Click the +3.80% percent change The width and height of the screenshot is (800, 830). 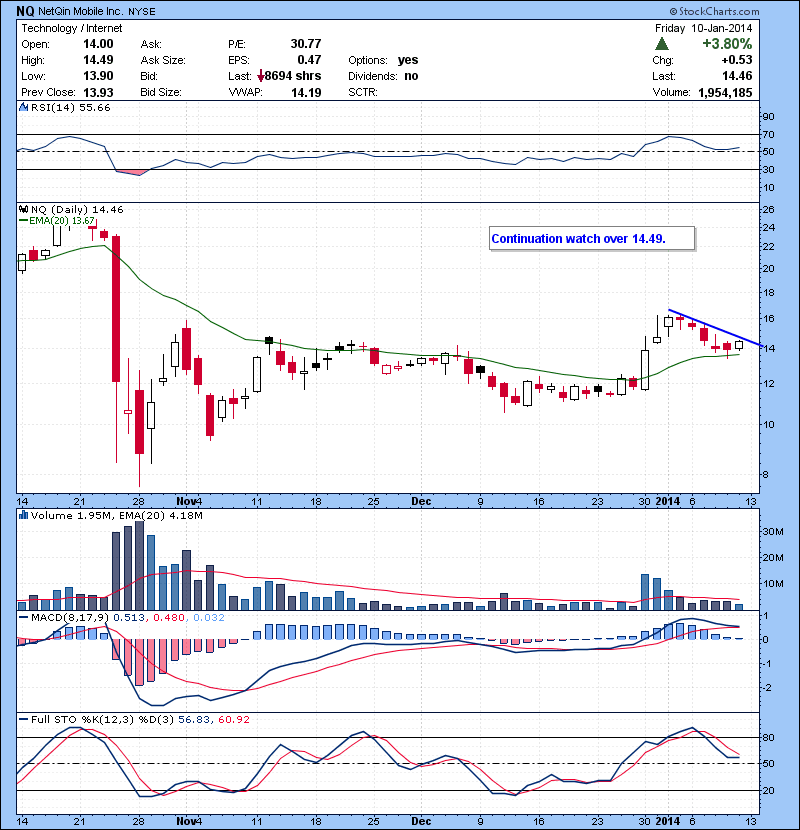727,43
